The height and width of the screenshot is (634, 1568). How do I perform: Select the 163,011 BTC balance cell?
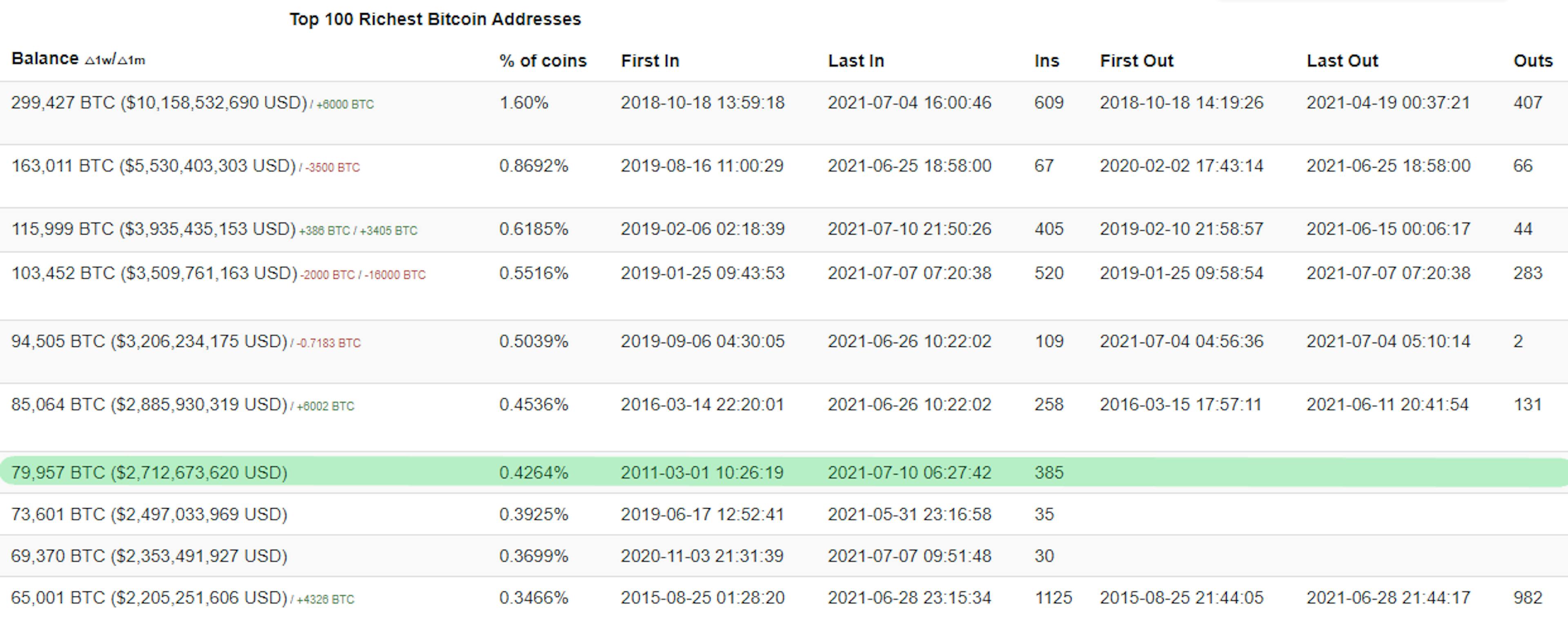[154, 166]
